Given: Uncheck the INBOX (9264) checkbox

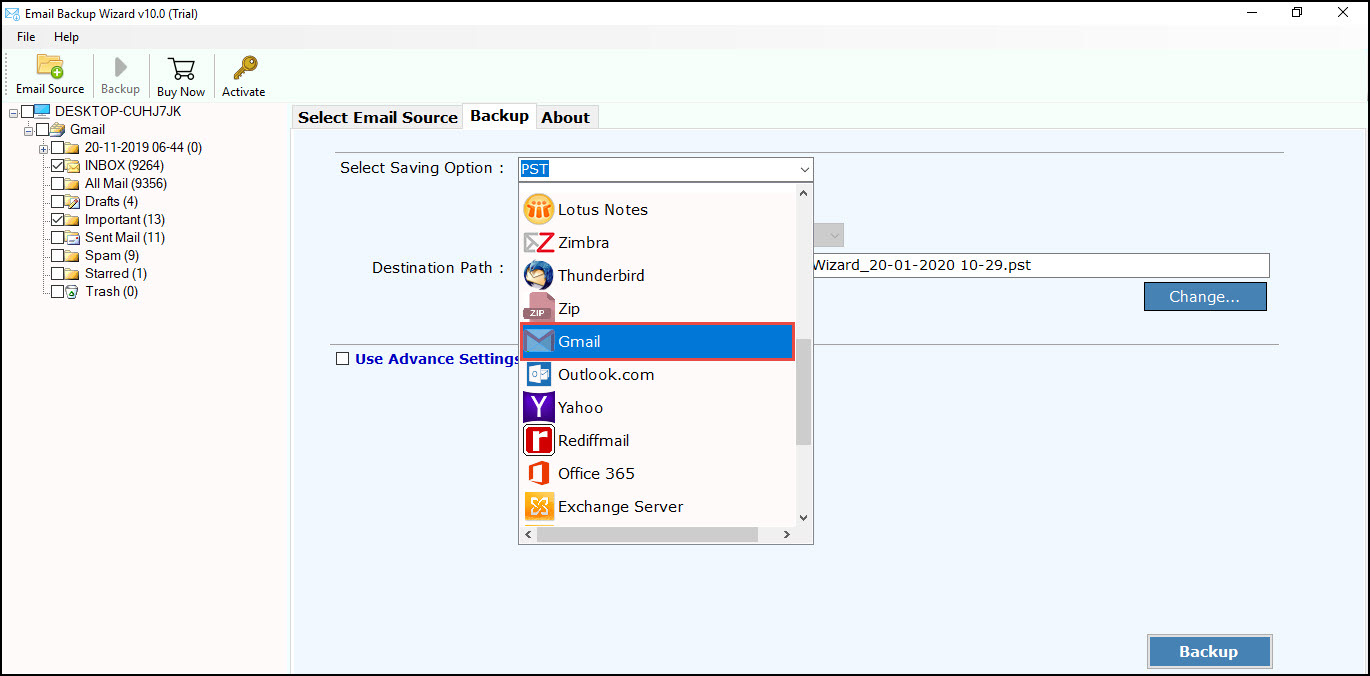Looking at the screenshot, I should click(x=57, y=165).
